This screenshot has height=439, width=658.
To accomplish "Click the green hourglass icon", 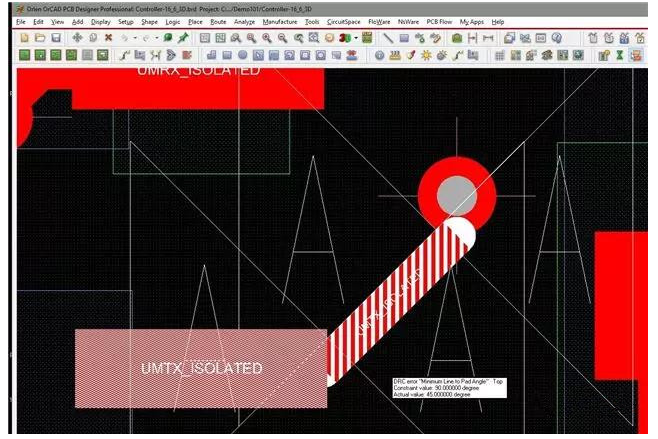I will (x=620, y=55).
